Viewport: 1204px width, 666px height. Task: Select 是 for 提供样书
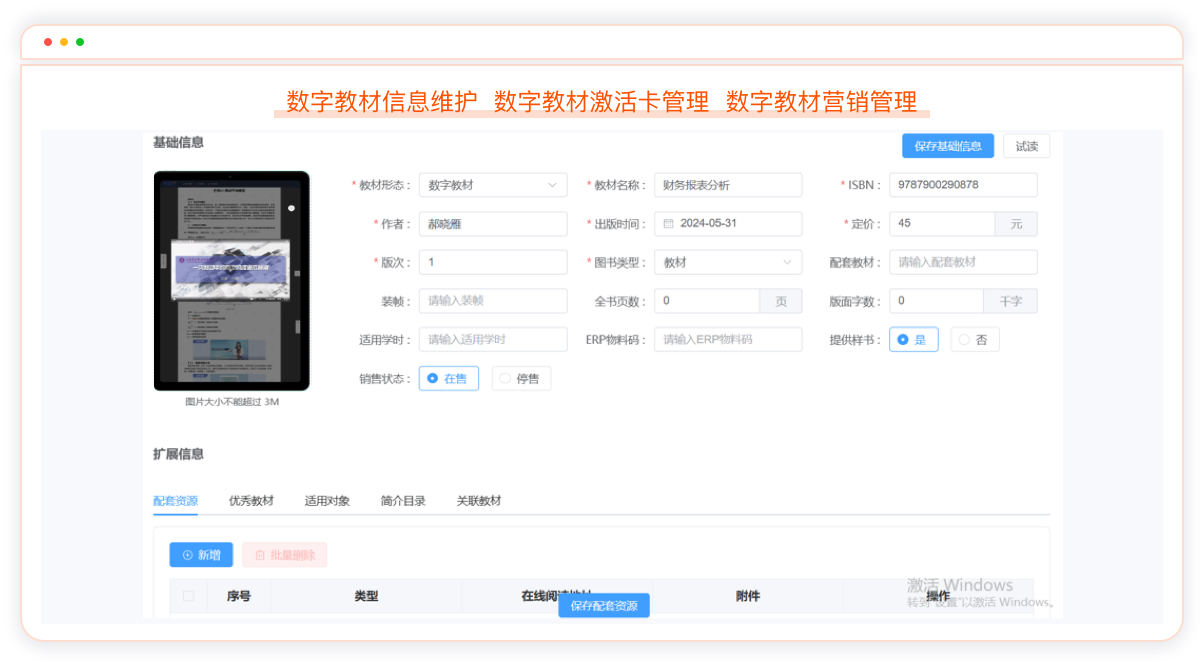[x=913, y=340]
